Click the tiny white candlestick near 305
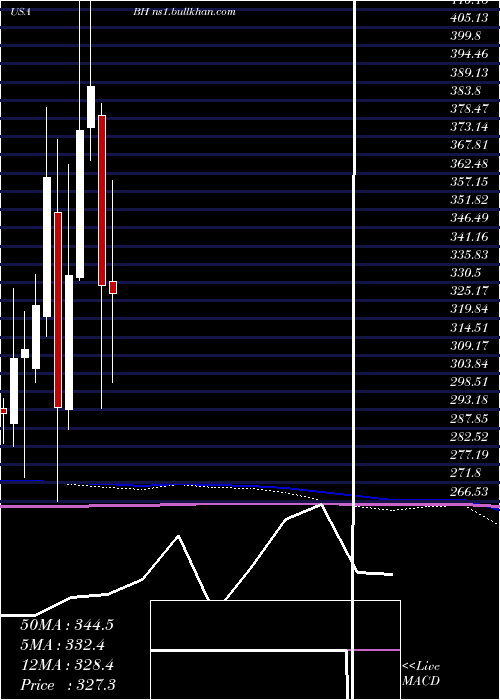The image size is (500, 700). click(25, 354)
